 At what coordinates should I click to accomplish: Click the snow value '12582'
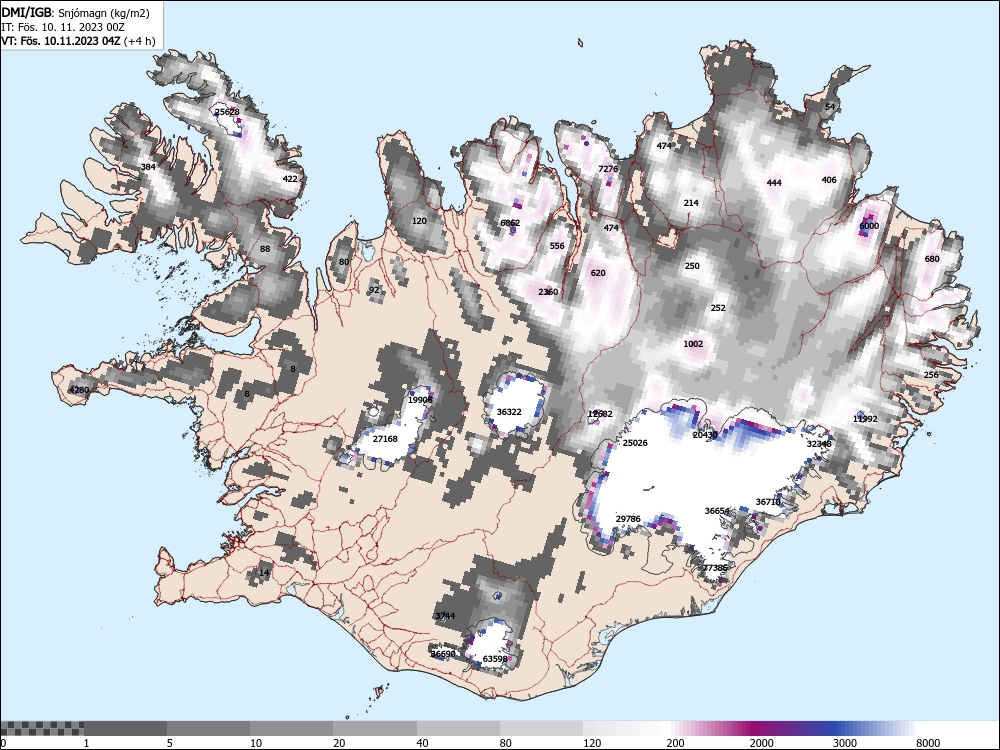[x=600, y=414]
